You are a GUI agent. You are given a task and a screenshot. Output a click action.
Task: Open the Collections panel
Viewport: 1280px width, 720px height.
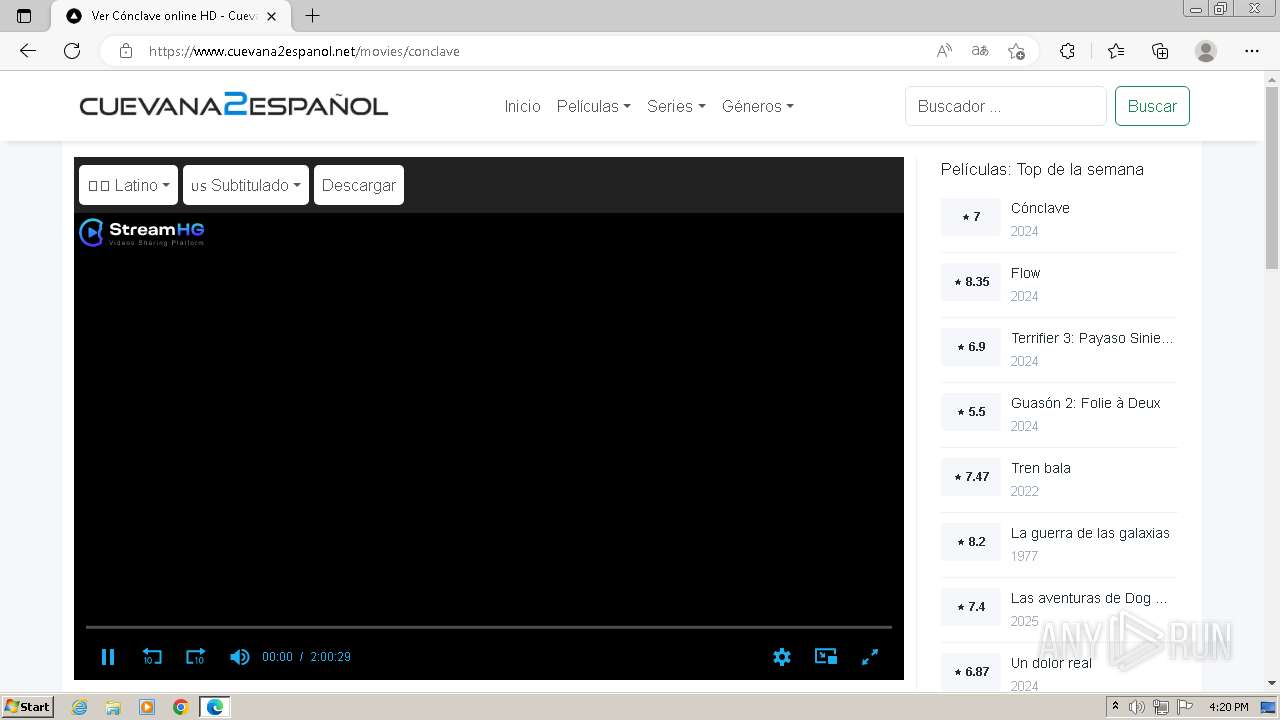(1160, 51)
